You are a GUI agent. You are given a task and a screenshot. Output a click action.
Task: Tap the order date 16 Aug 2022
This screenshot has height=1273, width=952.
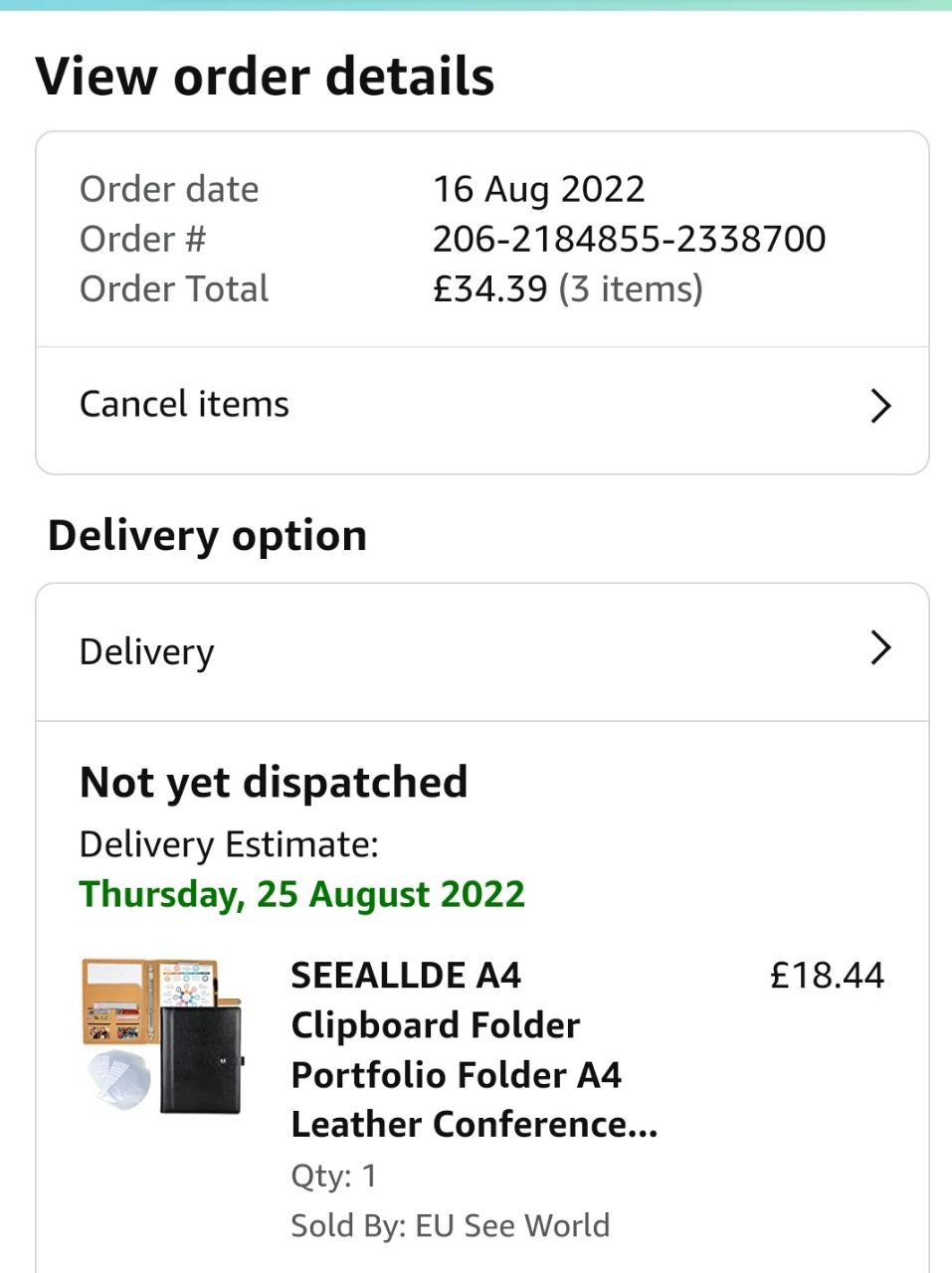point(538,189)
